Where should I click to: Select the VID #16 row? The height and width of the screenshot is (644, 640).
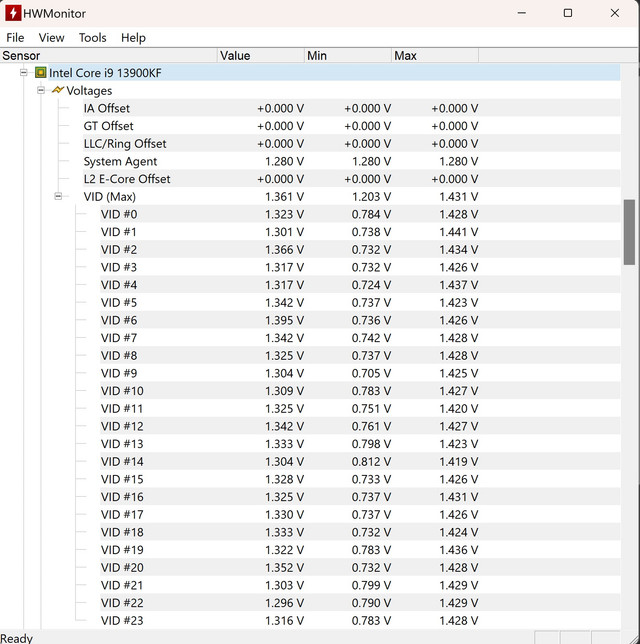(360, 497)
